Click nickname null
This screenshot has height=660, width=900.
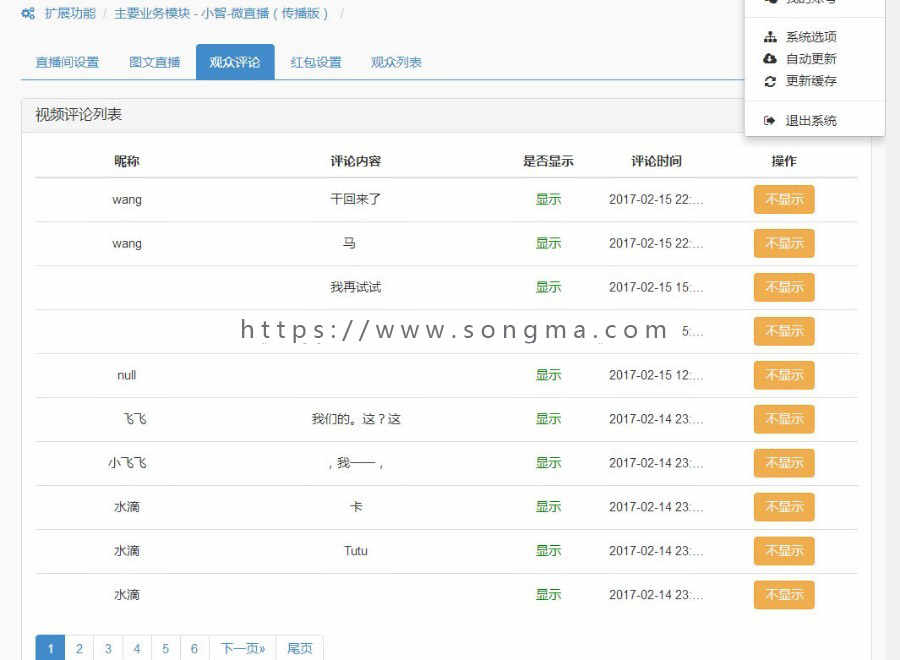coord(127,375)
